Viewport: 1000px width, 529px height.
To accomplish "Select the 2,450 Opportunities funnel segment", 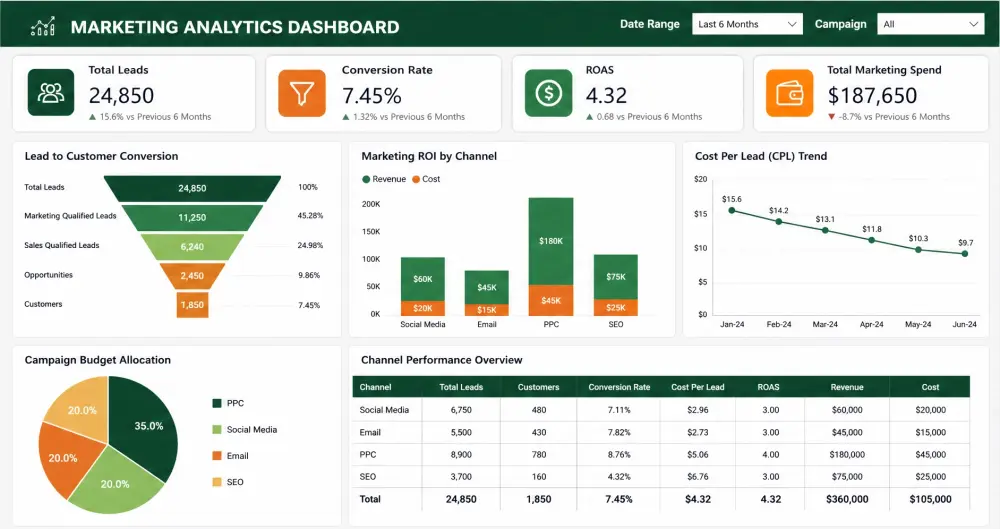I will click(192, 276).
